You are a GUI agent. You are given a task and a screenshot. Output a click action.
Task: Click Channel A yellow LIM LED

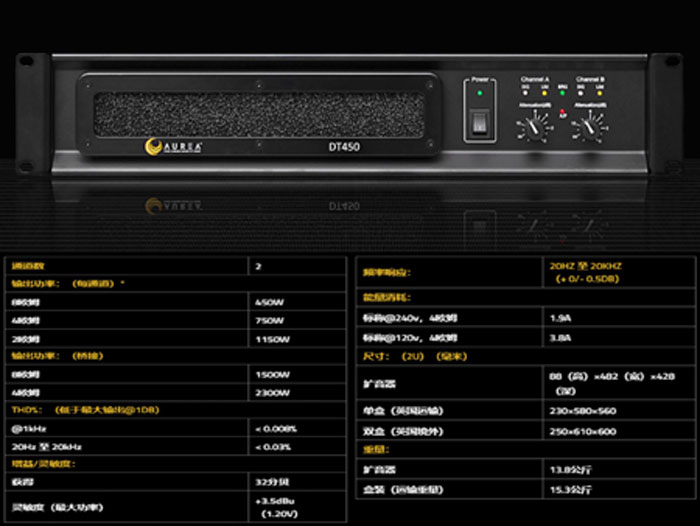coord(545,93)
